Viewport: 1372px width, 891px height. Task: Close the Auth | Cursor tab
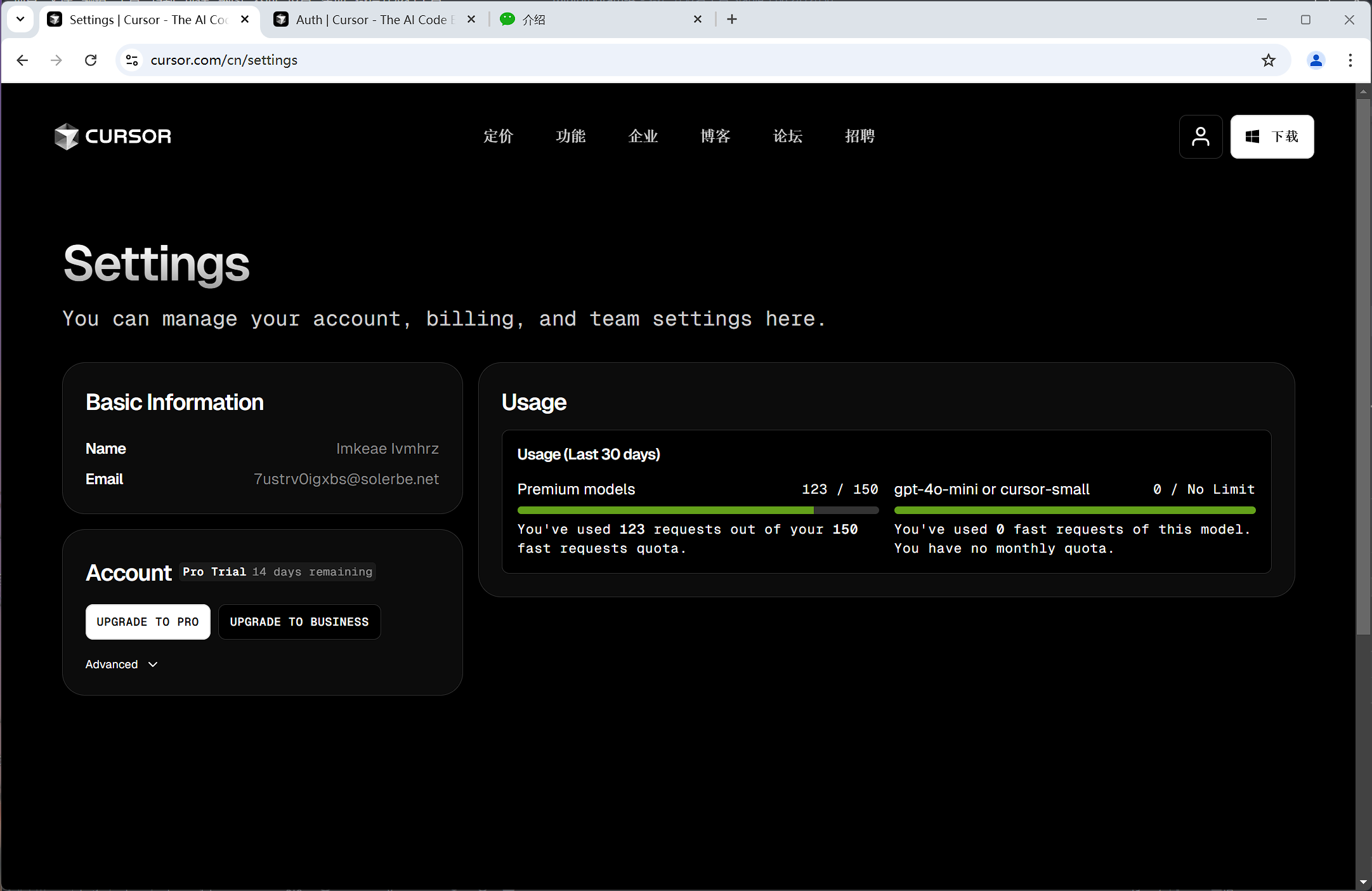pyautogui.click(x=471, y=20)
